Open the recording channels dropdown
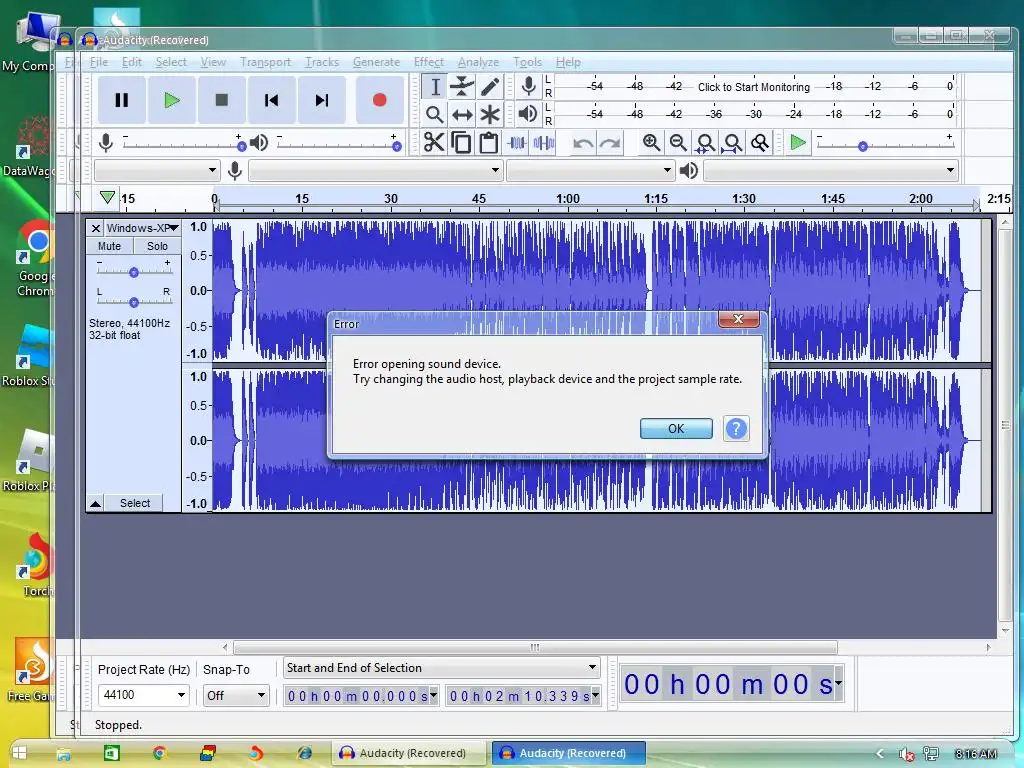1024x768 pixels. (590, 170)
